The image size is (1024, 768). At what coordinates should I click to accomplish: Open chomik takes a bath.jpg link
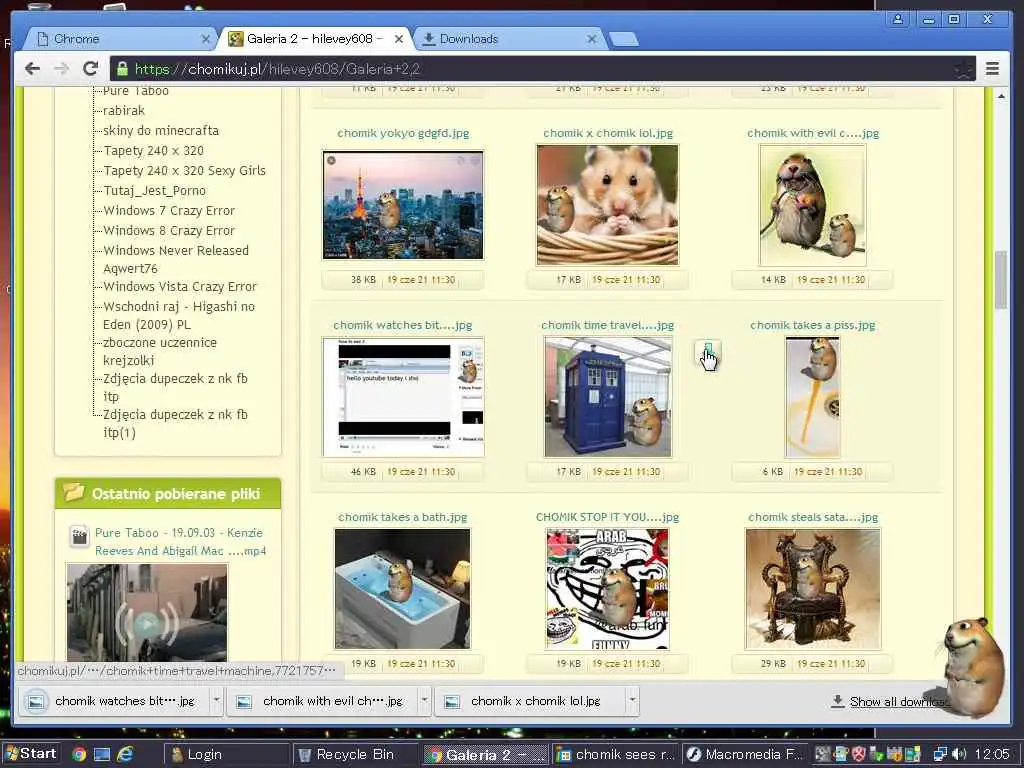tap(403, 517)
